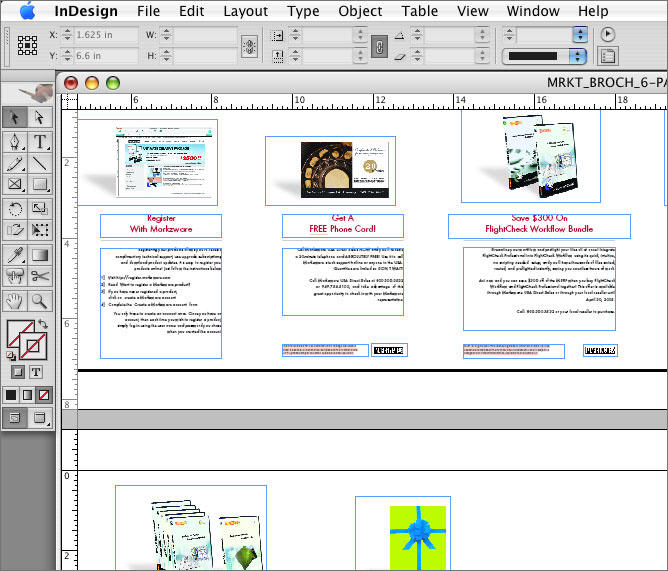Open the Window menu

point(533,11)
